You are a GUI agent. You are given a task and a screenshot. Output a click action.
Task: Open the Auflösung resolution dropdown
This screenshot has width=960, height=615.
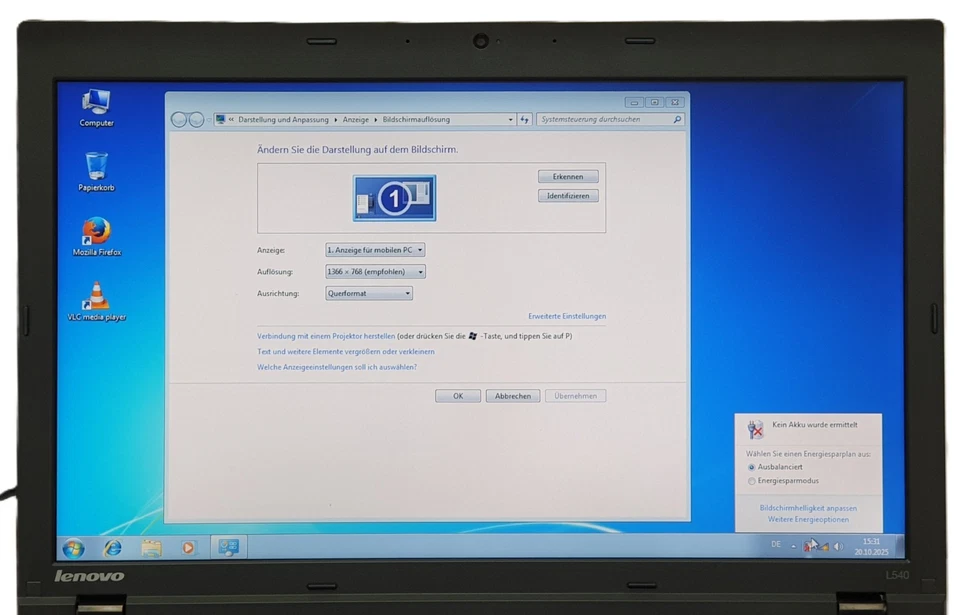(x=375, y=271)
